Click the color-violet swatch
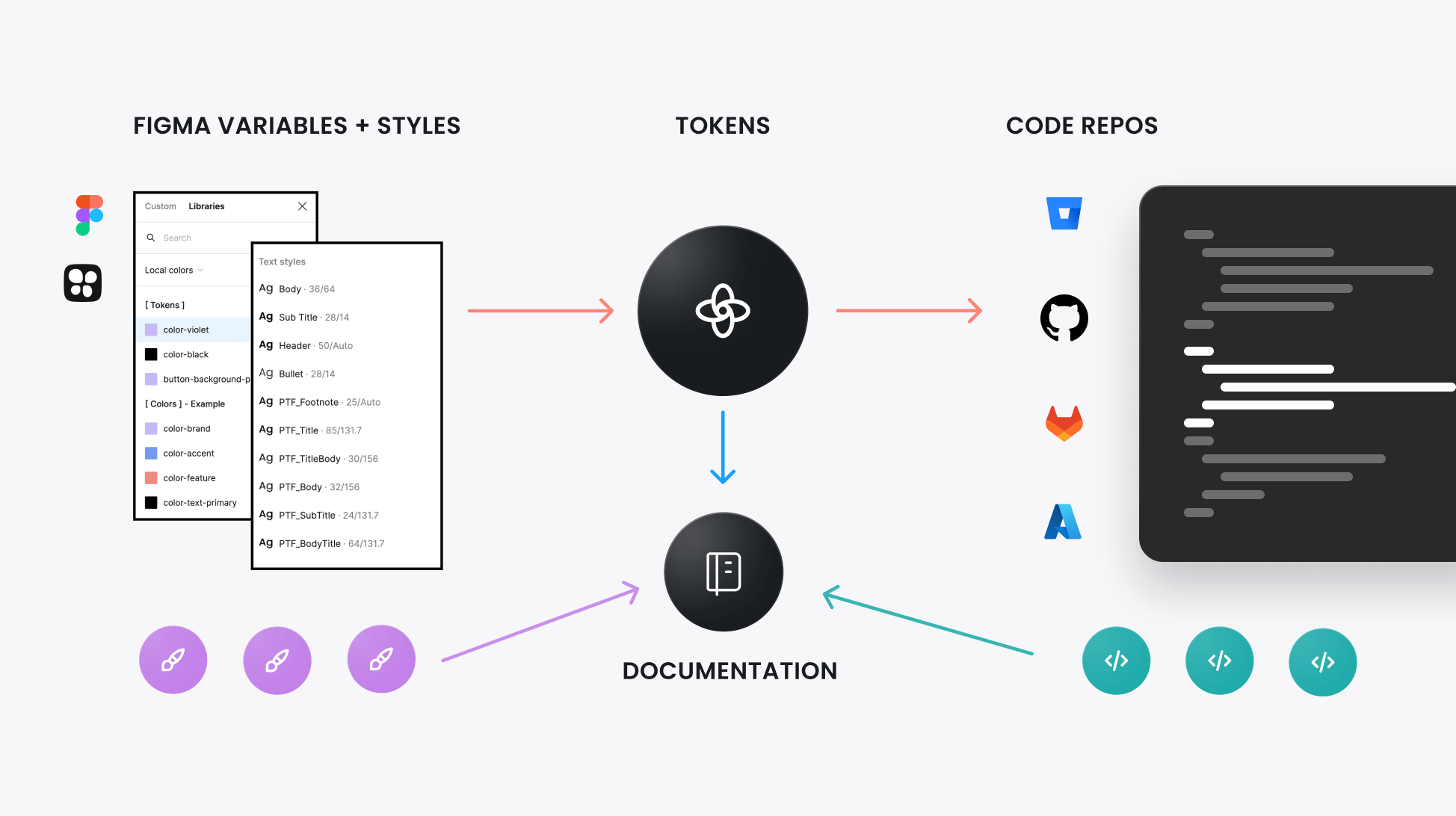Viewport: 1456px width, 816px height. point(150,329)
